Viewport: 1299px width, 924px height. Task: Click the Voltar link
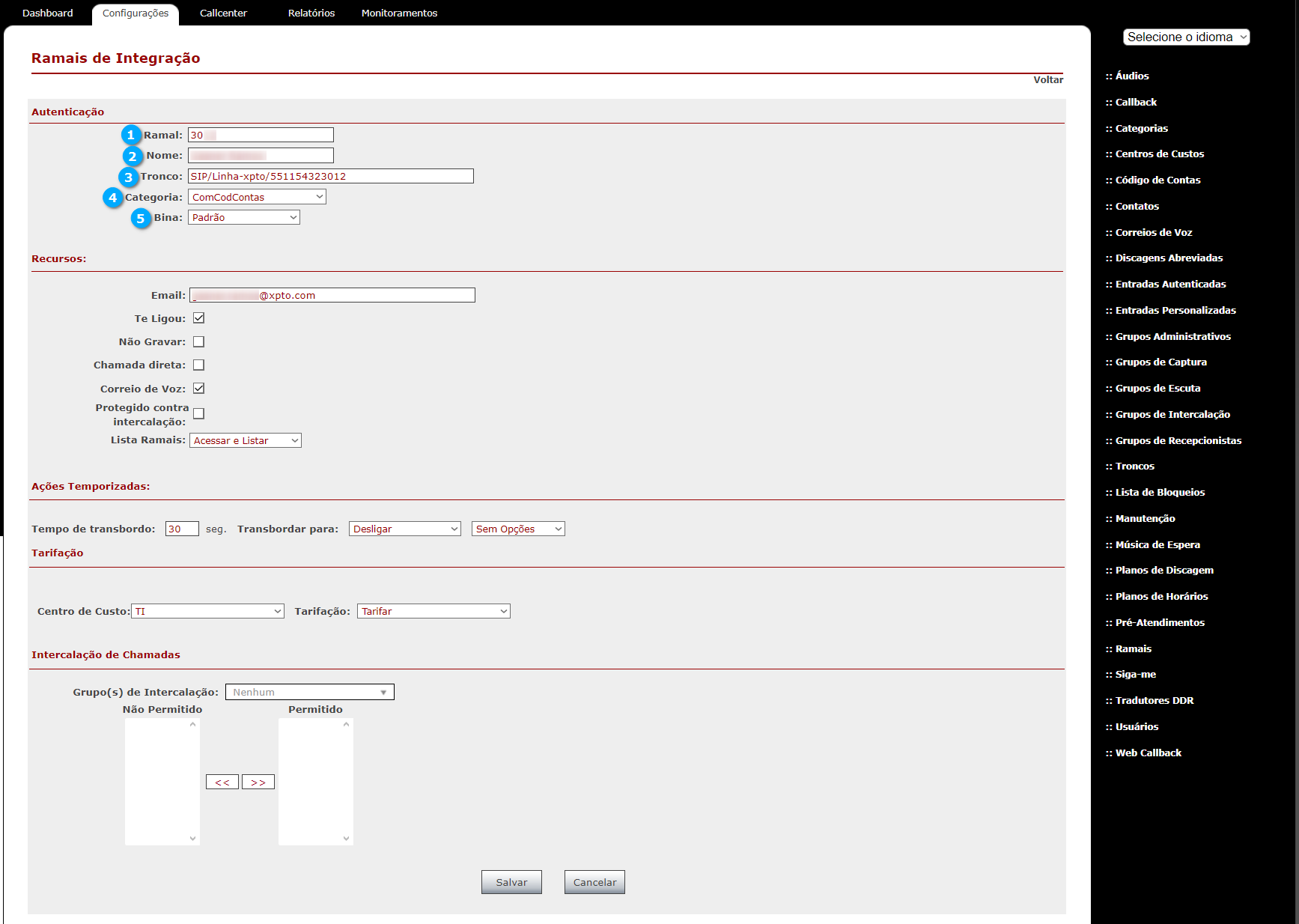[1048, 80]
